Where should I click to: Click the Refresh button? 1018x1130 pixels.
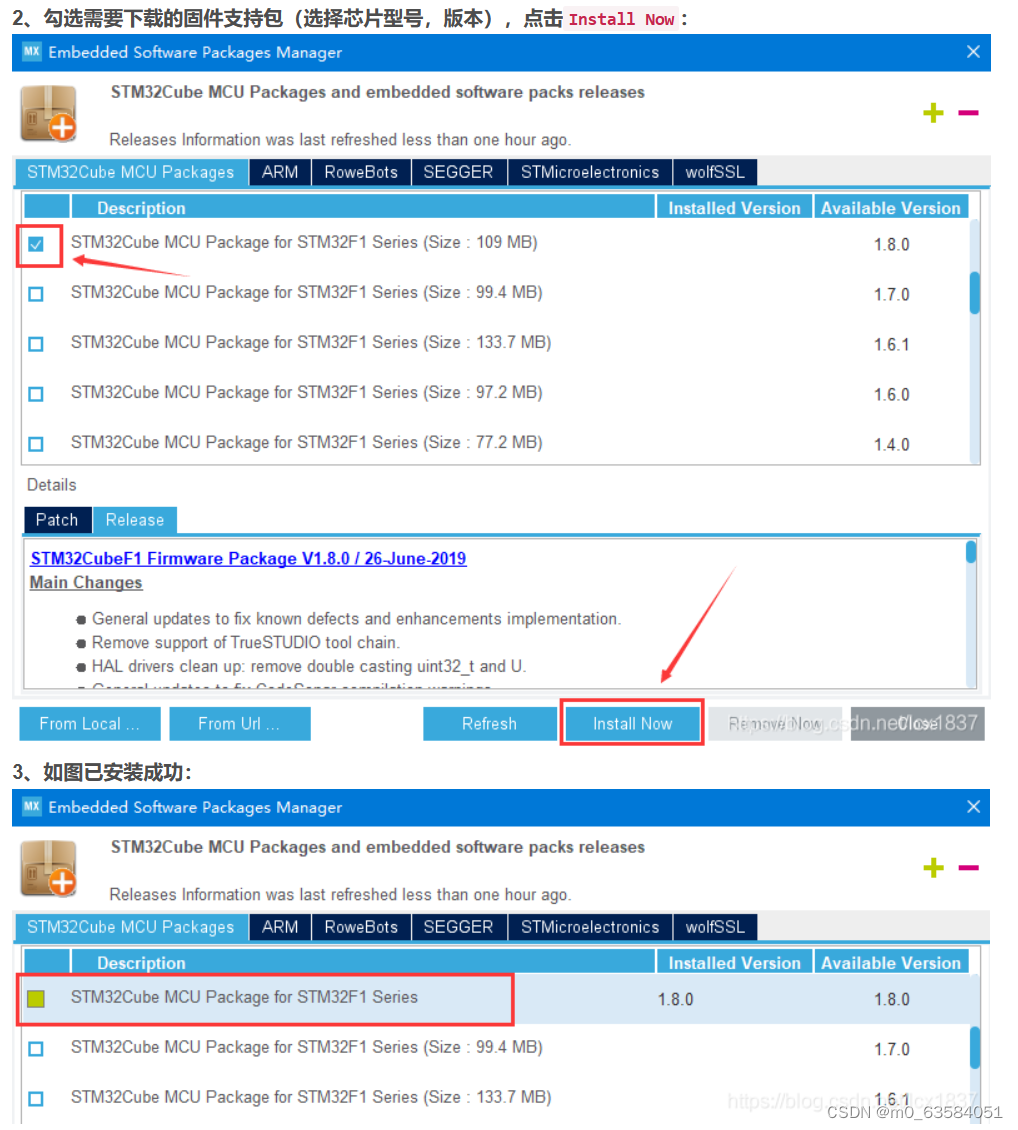pyautogui.click(x=490, y=724)
